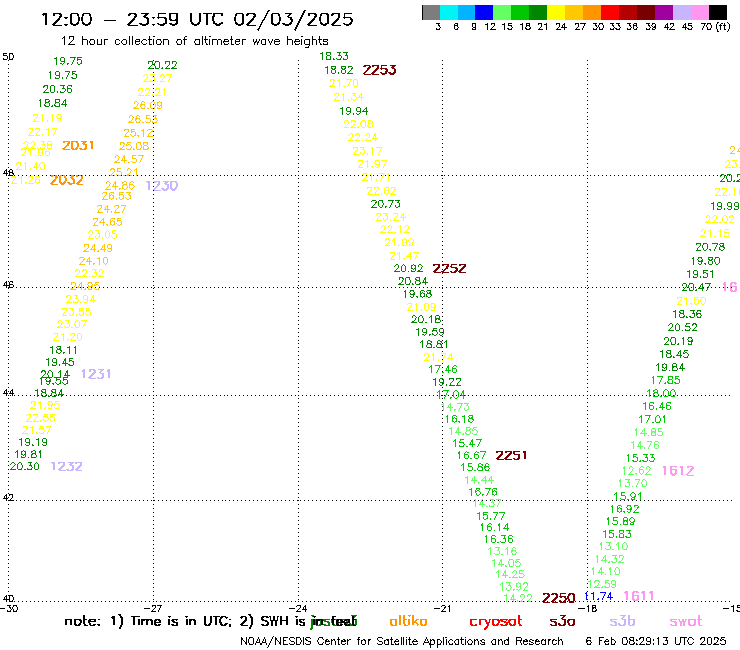Click the wave height value 13.92
The image size is (740, 650).
point(514,587)
